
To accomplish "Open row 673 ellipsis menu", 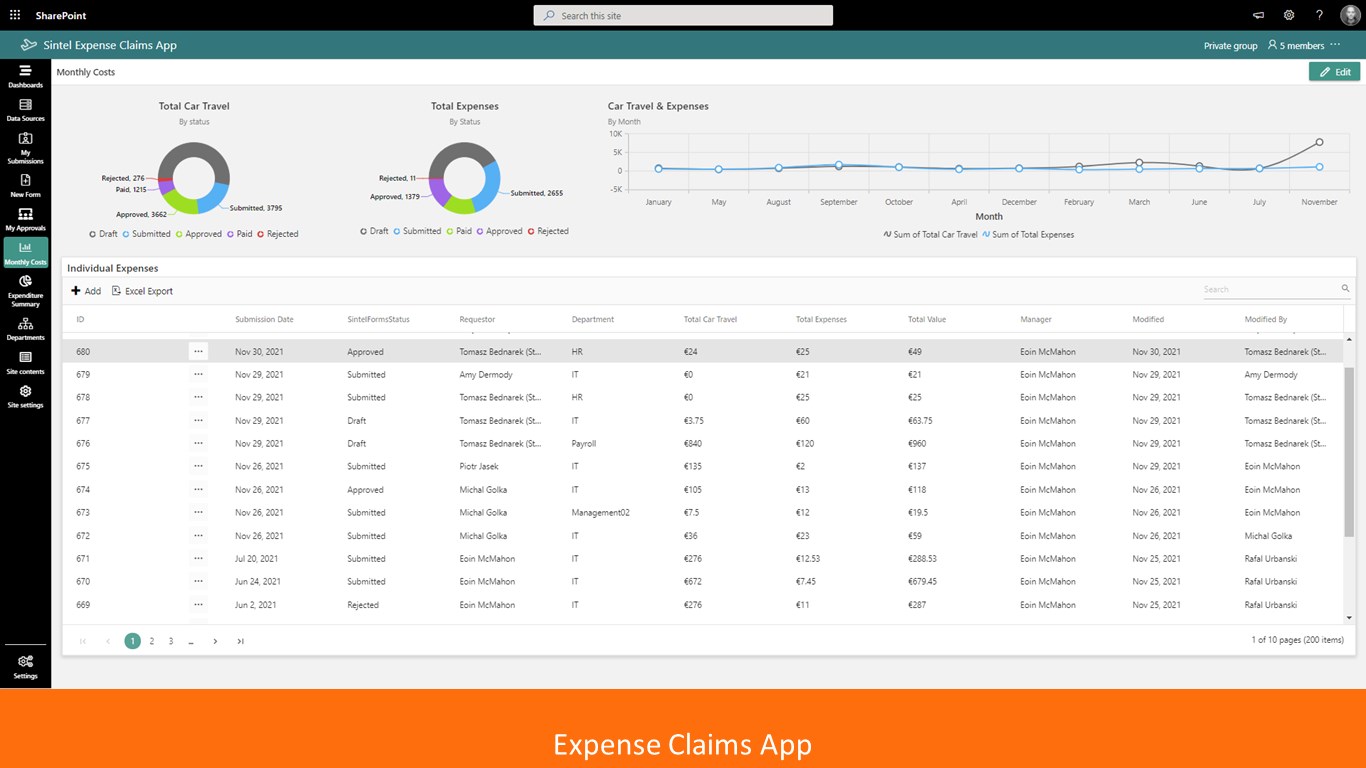I will coord(198,512).
